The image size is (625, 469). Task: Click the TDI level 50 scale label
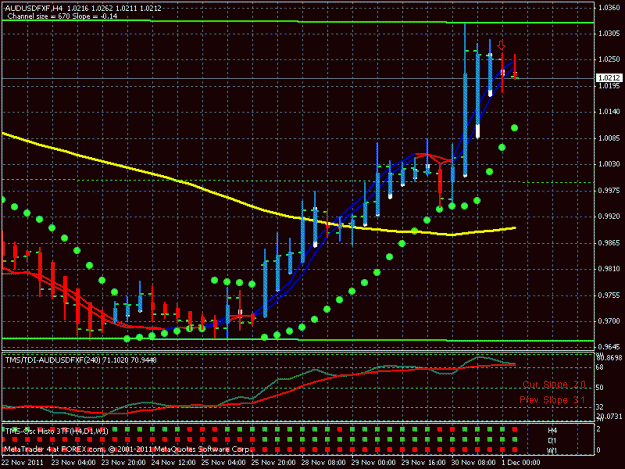(599, 387)
